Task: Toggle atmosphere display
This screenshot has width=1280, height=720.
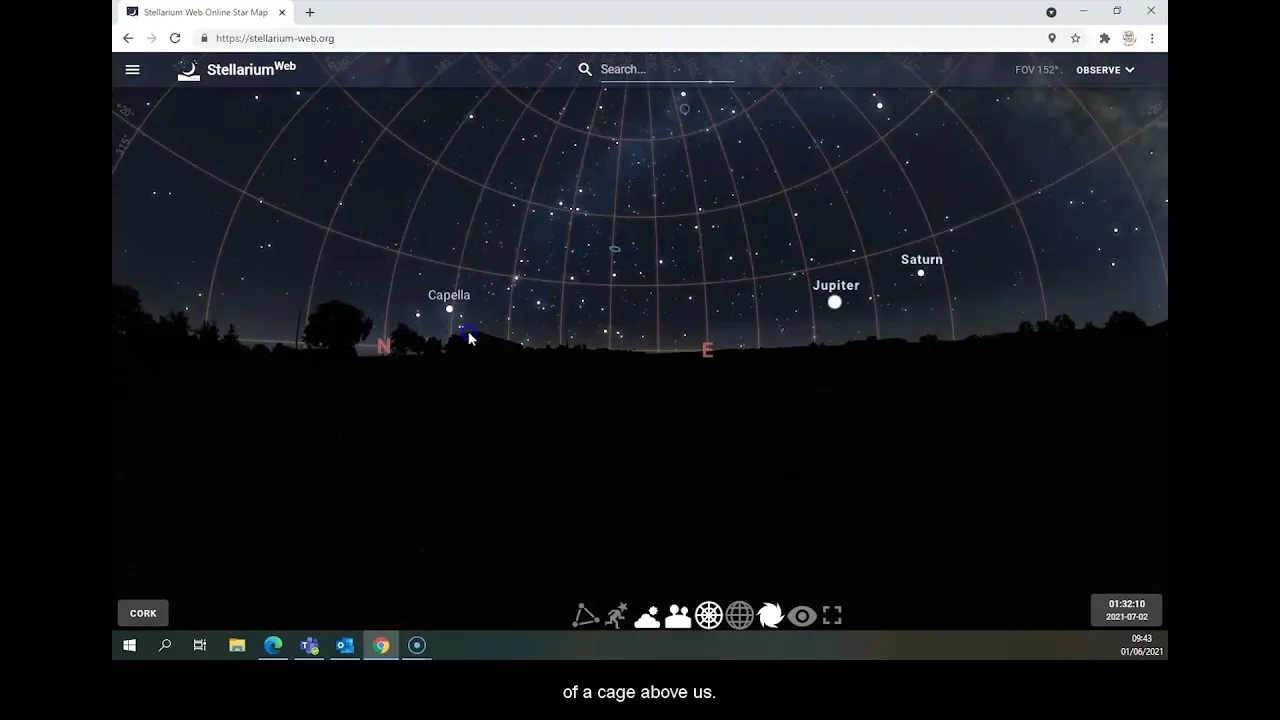Action: pyautogui.click(x=647, y=616)
